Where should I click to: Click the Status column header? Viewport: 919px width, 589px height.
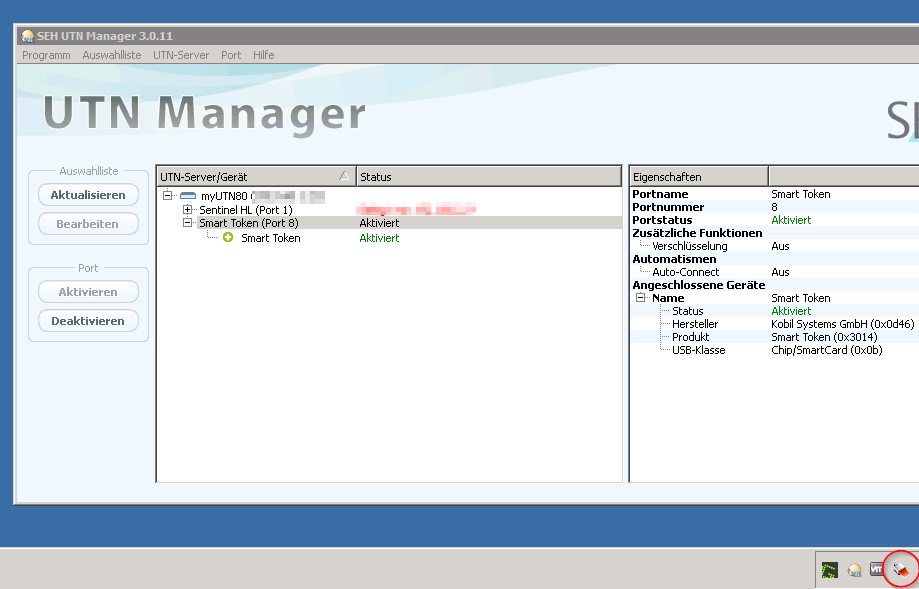(489, 176)
